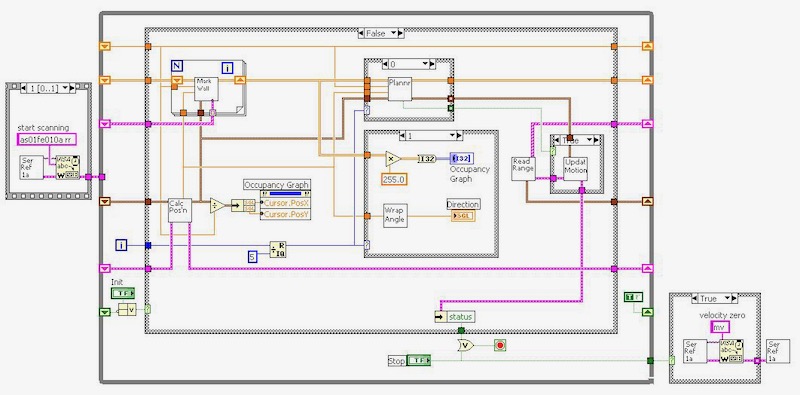
Task: Click the Plannr subVI node
Action: [399, 89]
